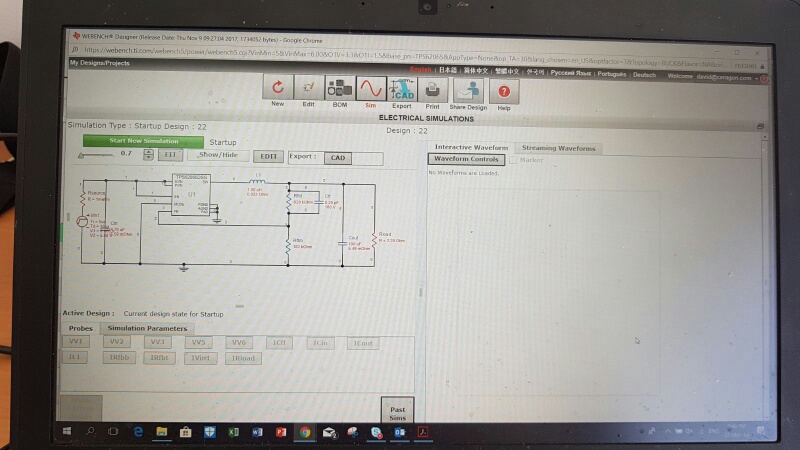Toggle the Marker checkbox

513,160
